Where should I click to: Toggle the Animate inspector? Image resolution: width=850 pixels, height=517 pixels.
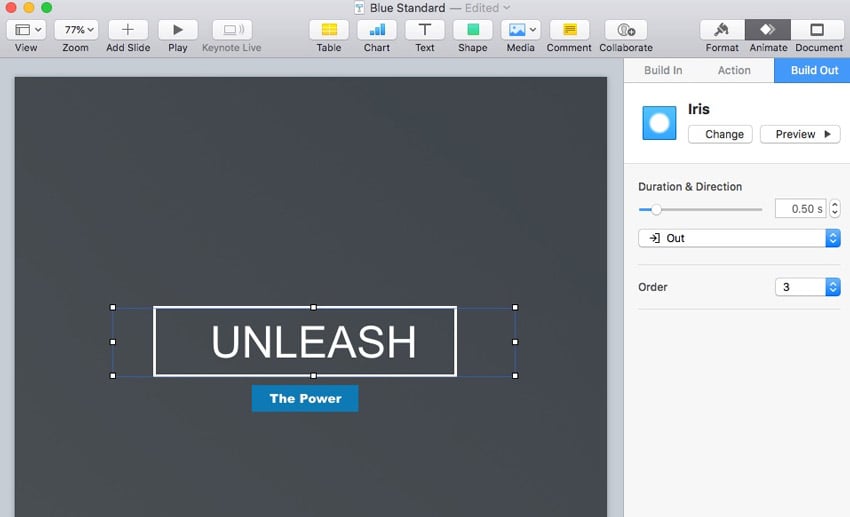coord(767,30)
